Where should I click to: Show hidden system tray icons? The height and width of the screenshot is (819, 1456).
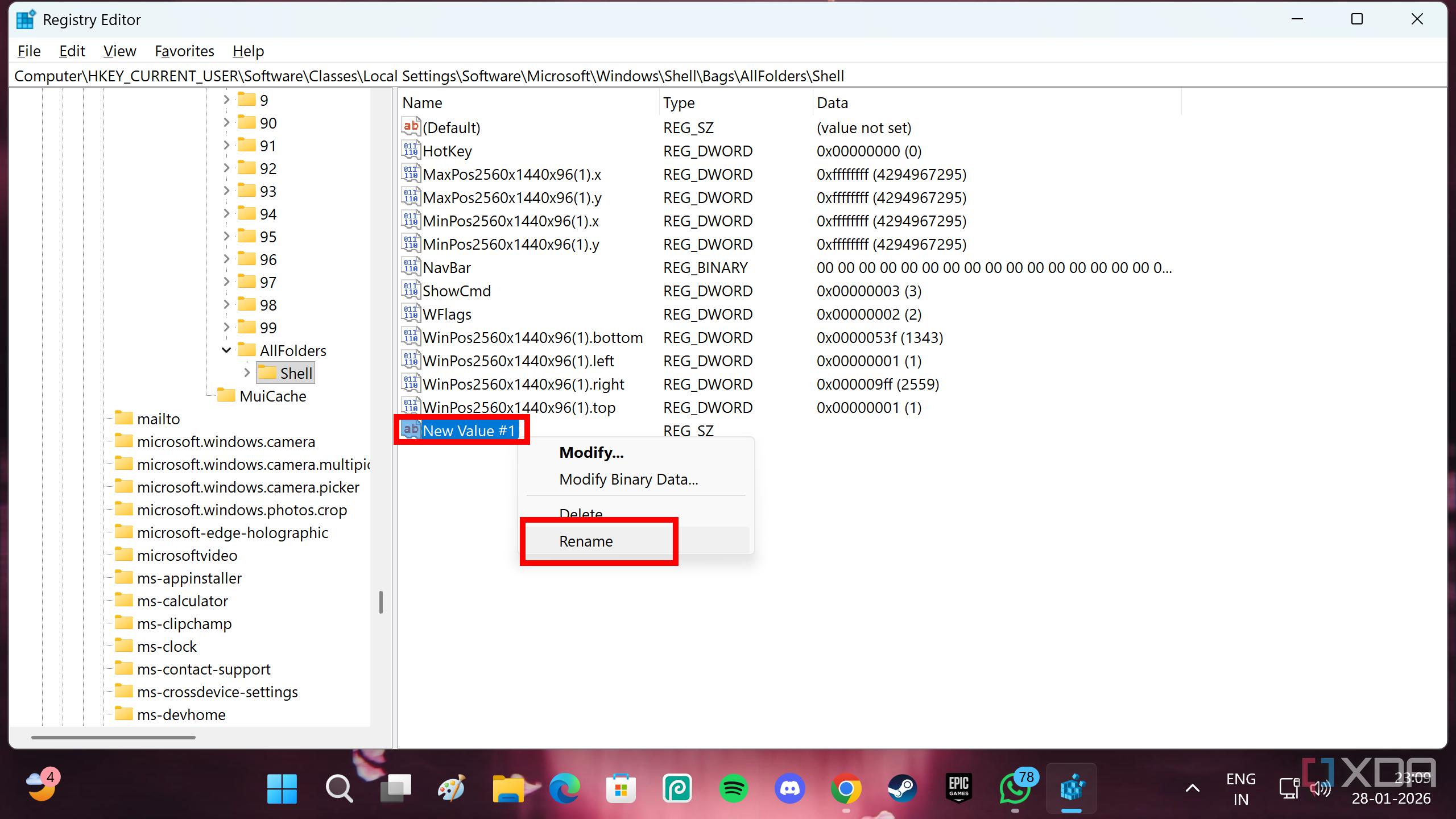(x=1193, y=788)
